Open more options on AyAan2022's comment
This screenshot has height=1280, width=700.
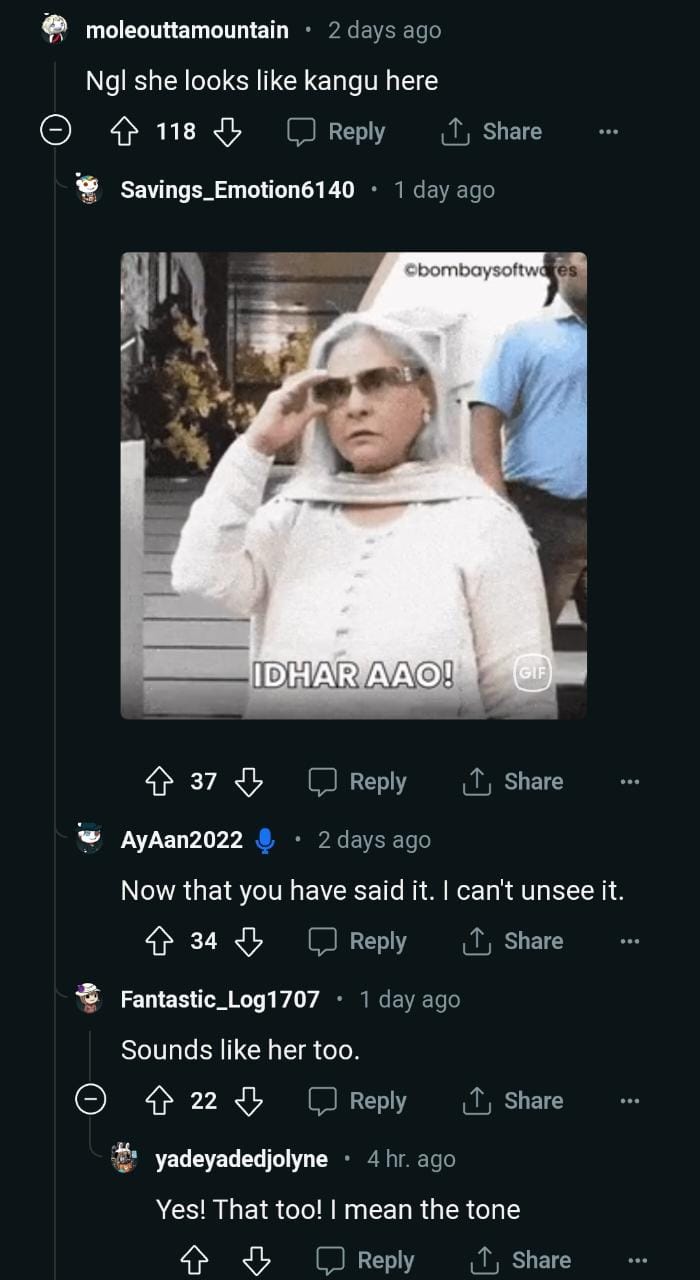pyautogui.click(x=629, y=941)
